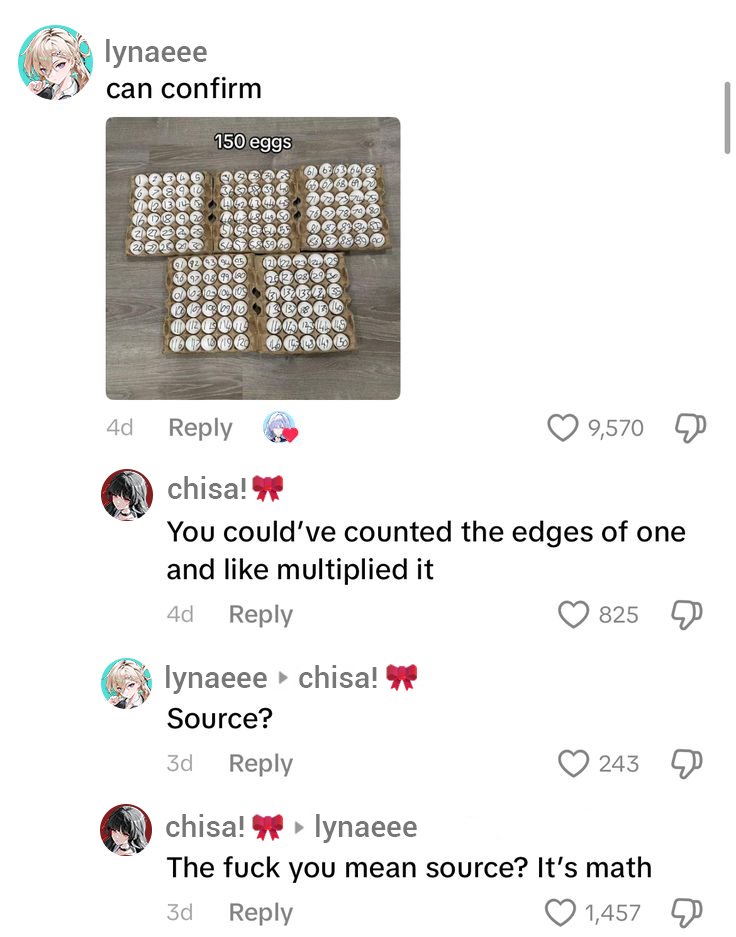Like lynaeee's "can confirm" comment with heart
Screen dimensions: 736x937
tap(563, 428)
